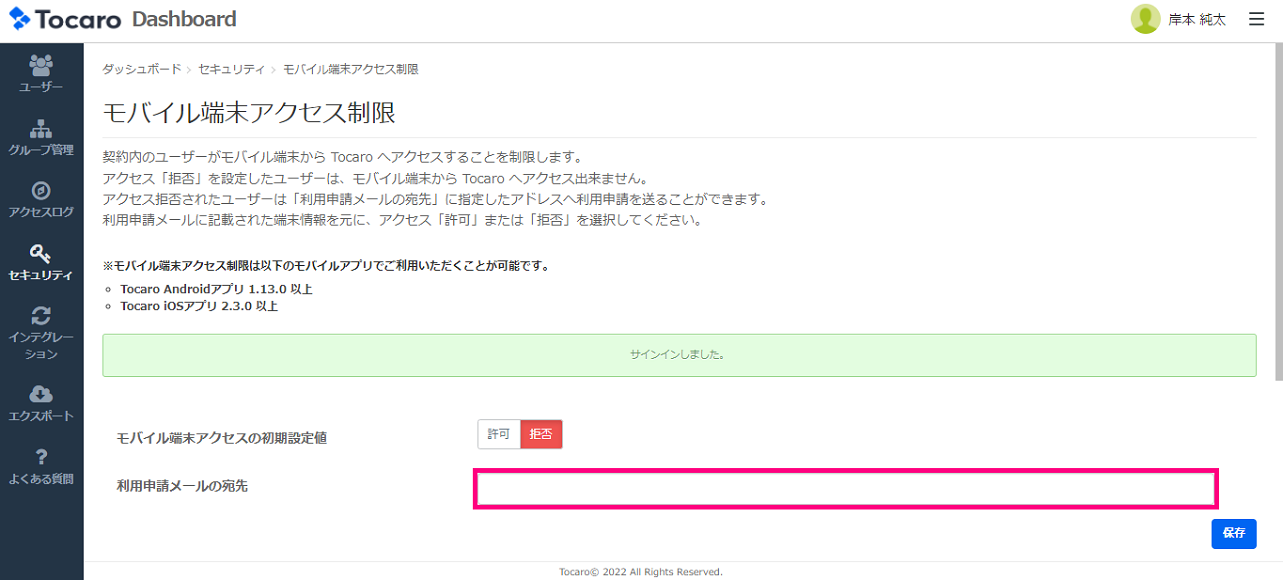Image resolution: width=1283 pixels, height=580 pixels.
Task: Open the エクスポート cloud download icon
Action: [41, 394]
